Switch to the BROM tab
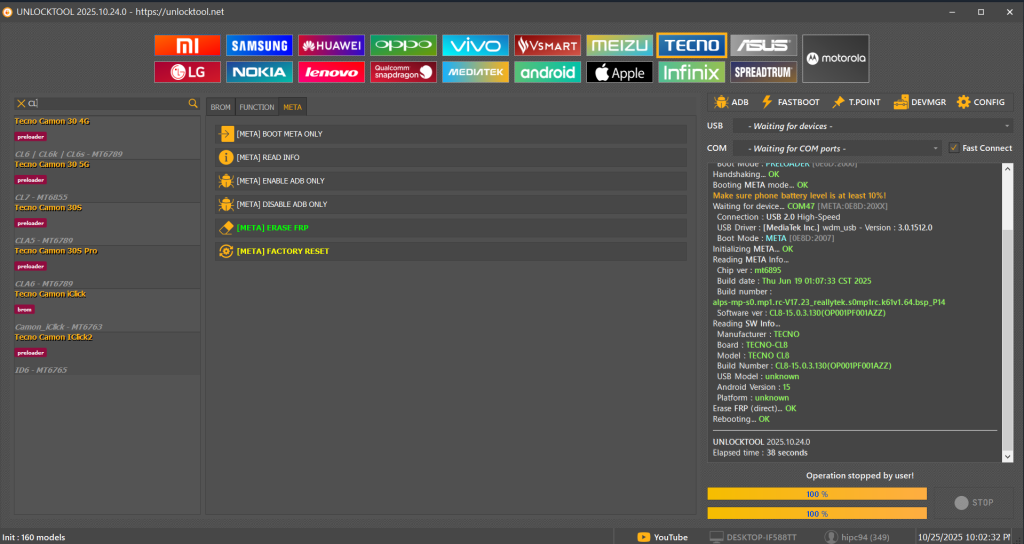 click(221, 107)
